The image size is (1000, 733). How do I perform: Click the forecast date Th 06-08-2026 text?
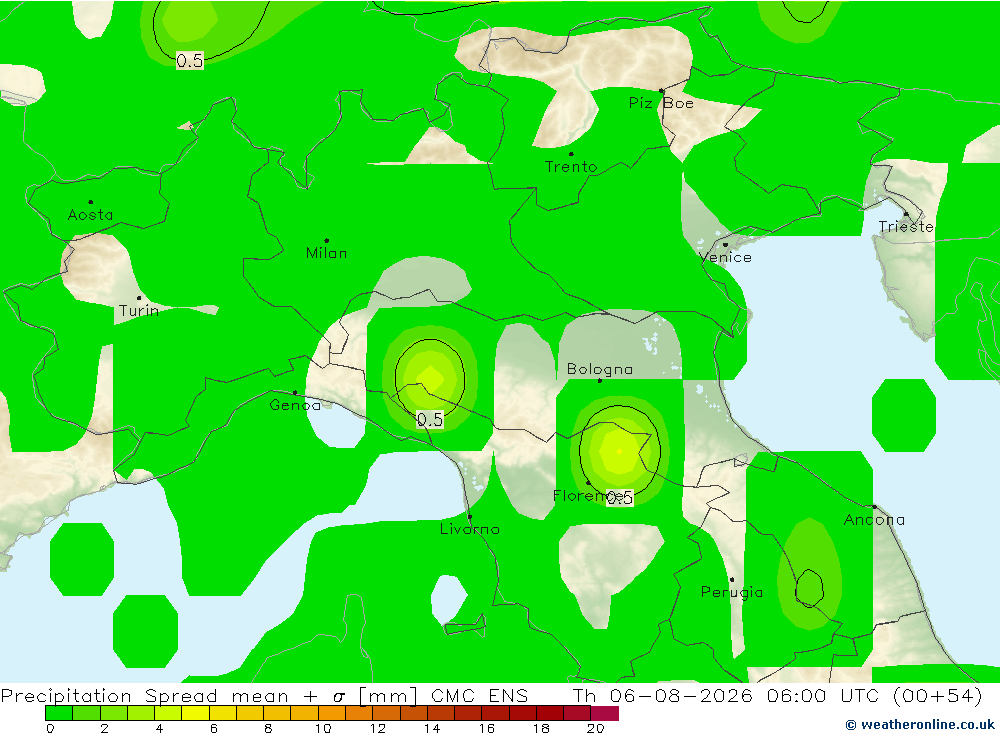(662, 695)
